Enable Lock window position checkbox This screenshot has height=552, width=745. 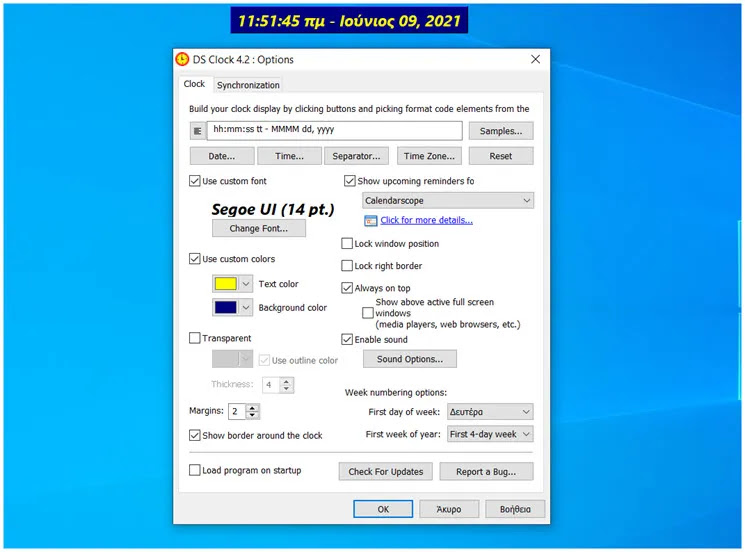click(347, 244)
